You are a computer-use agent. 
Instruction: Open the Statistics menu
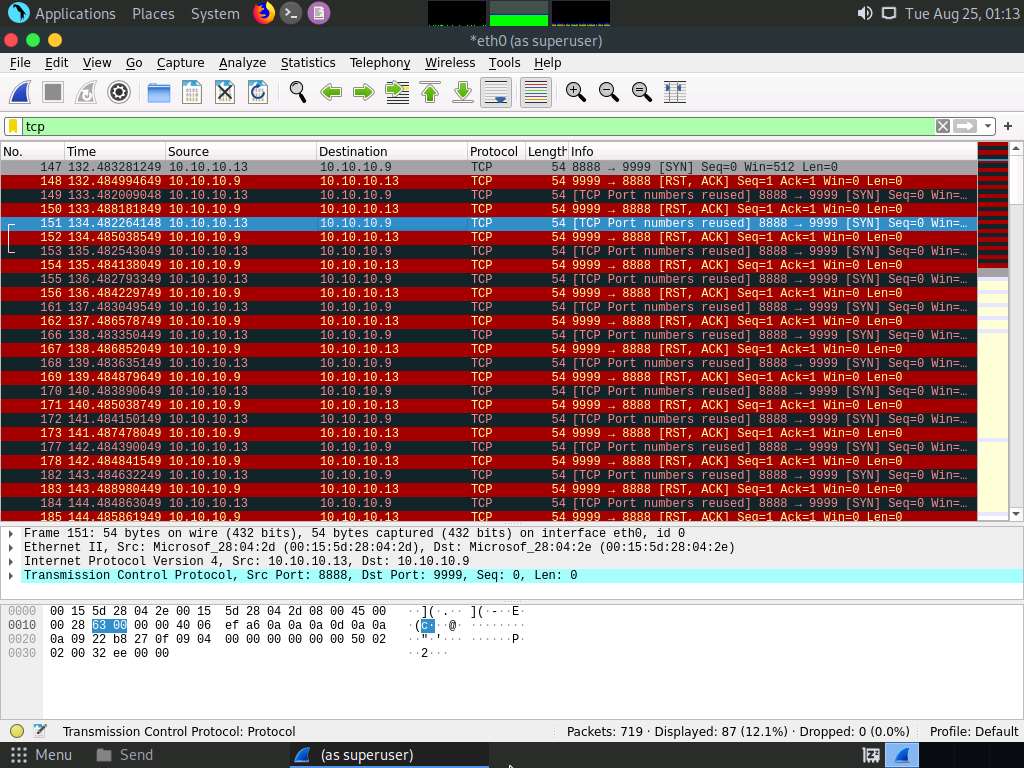(308, 63)
